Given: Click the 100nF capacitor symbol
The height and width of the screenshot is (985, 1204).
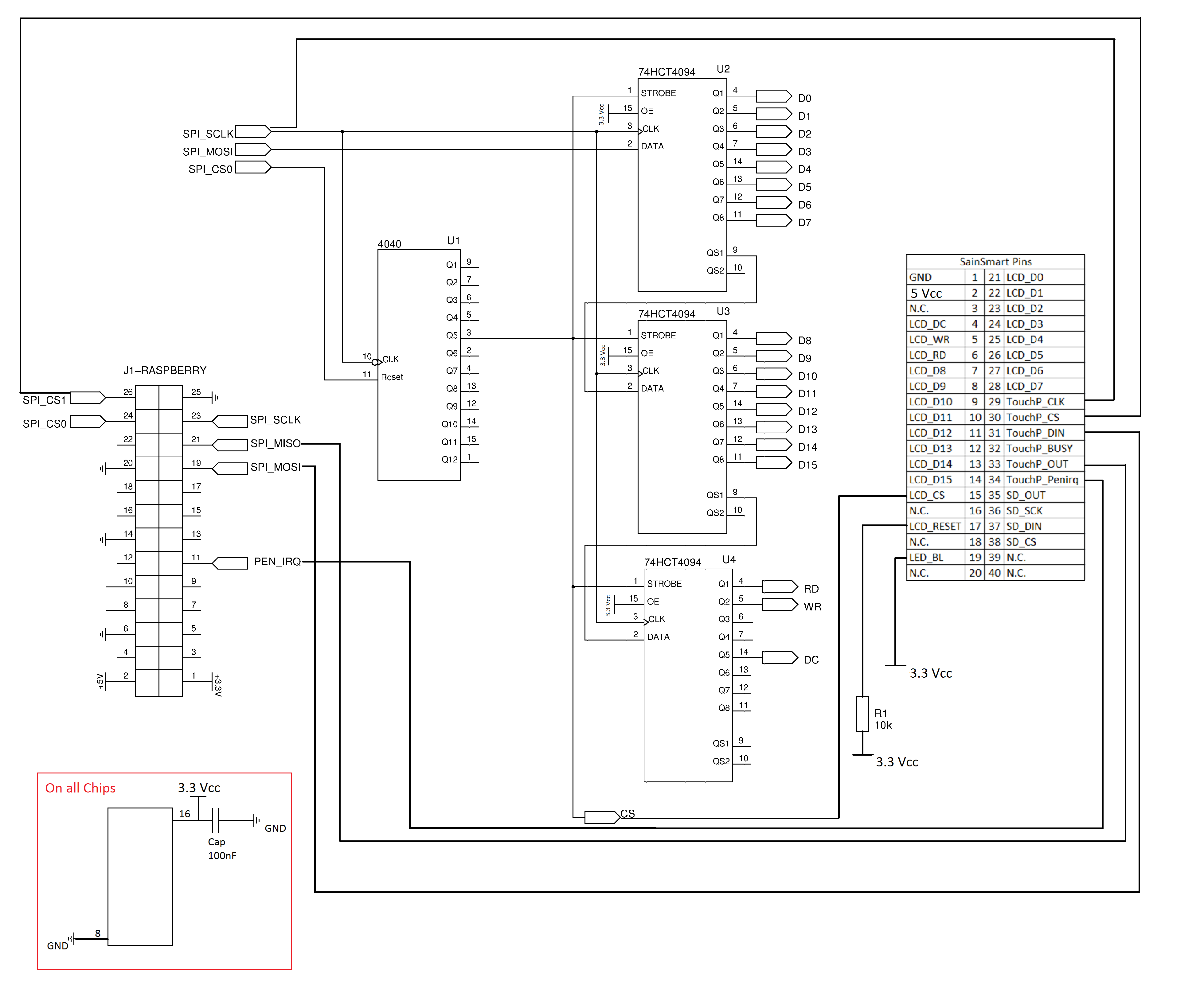Looking at the screenshot, I should coord(216,820).
